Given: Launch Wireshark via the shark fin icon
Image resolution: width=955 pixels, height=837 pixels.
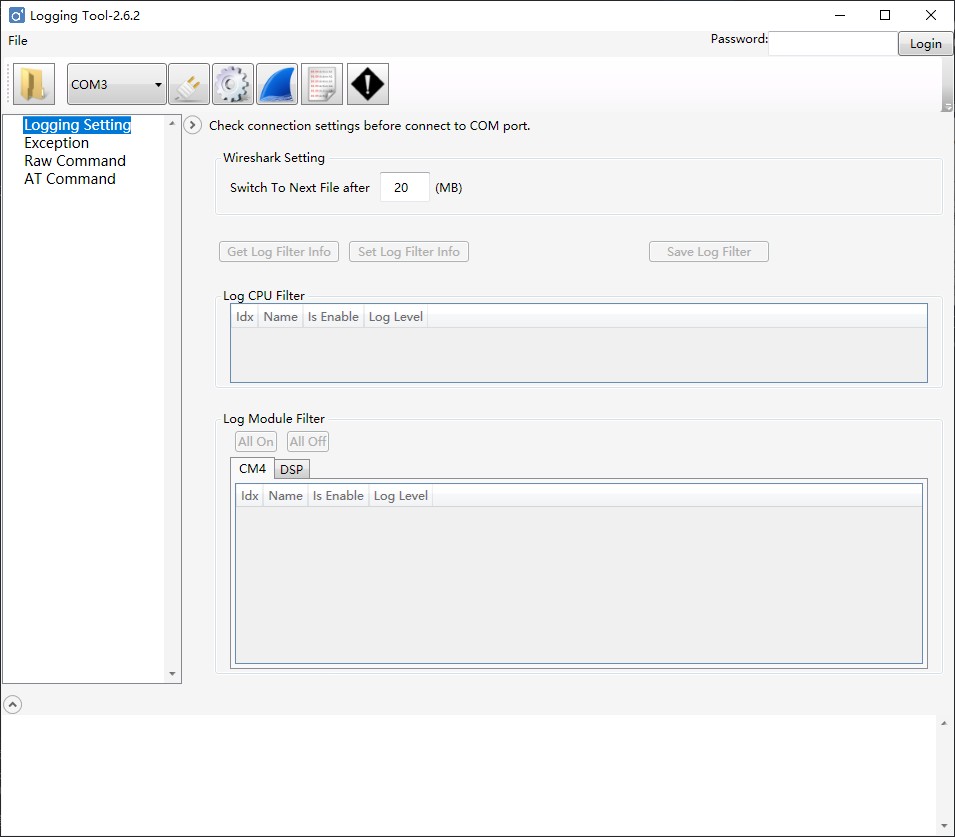Looking at the screenshot, I should (x=277, y=84).
